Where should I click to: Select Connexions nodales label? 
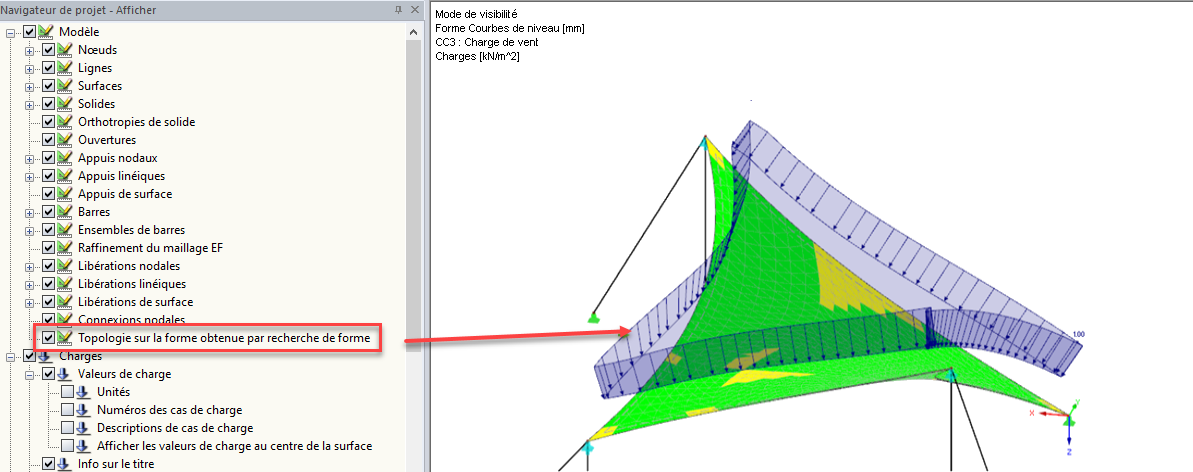[x=131, y=320]
